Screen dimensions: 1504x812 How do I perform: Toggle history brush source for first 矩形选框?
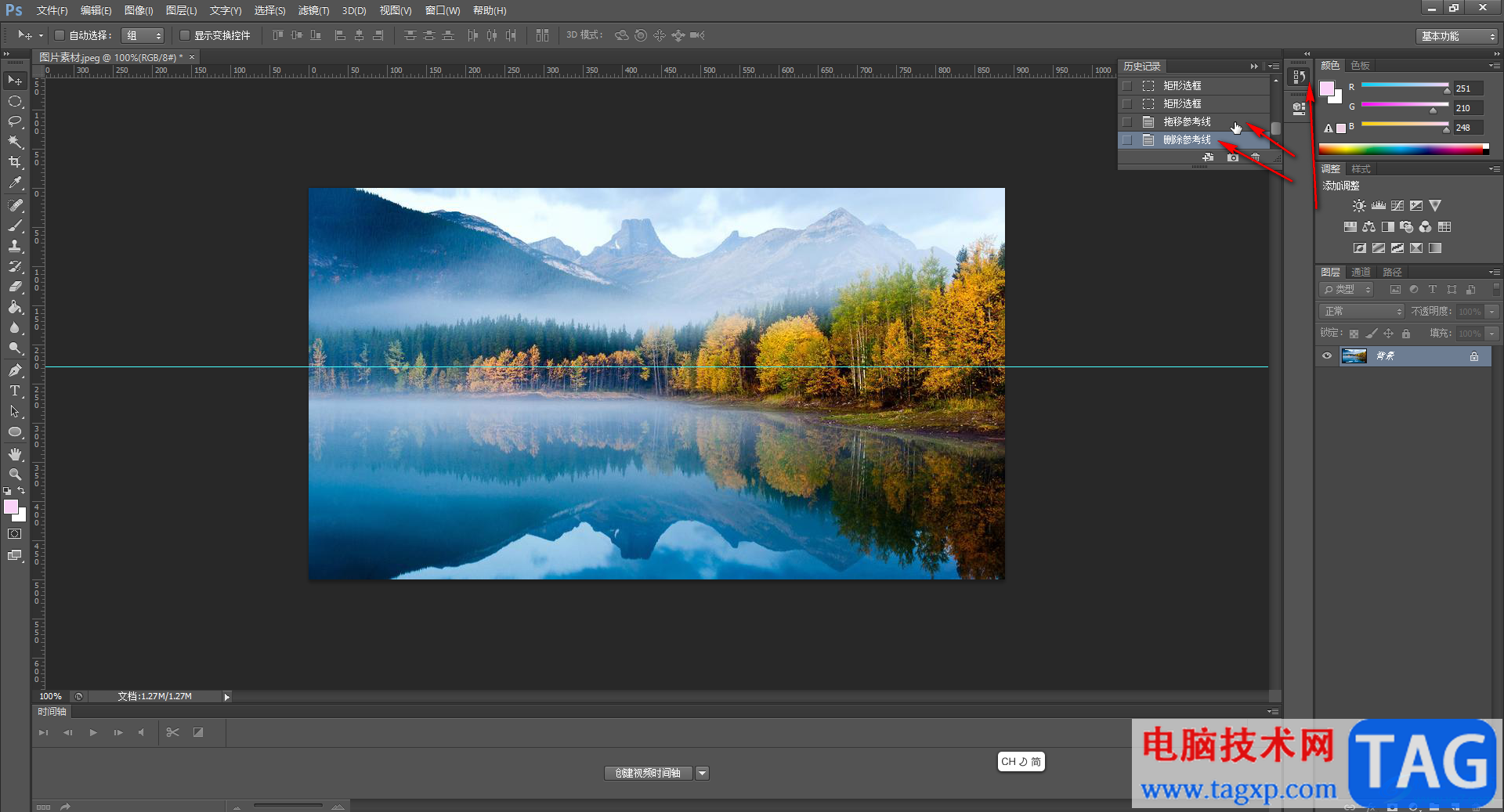coord(1127,85)
